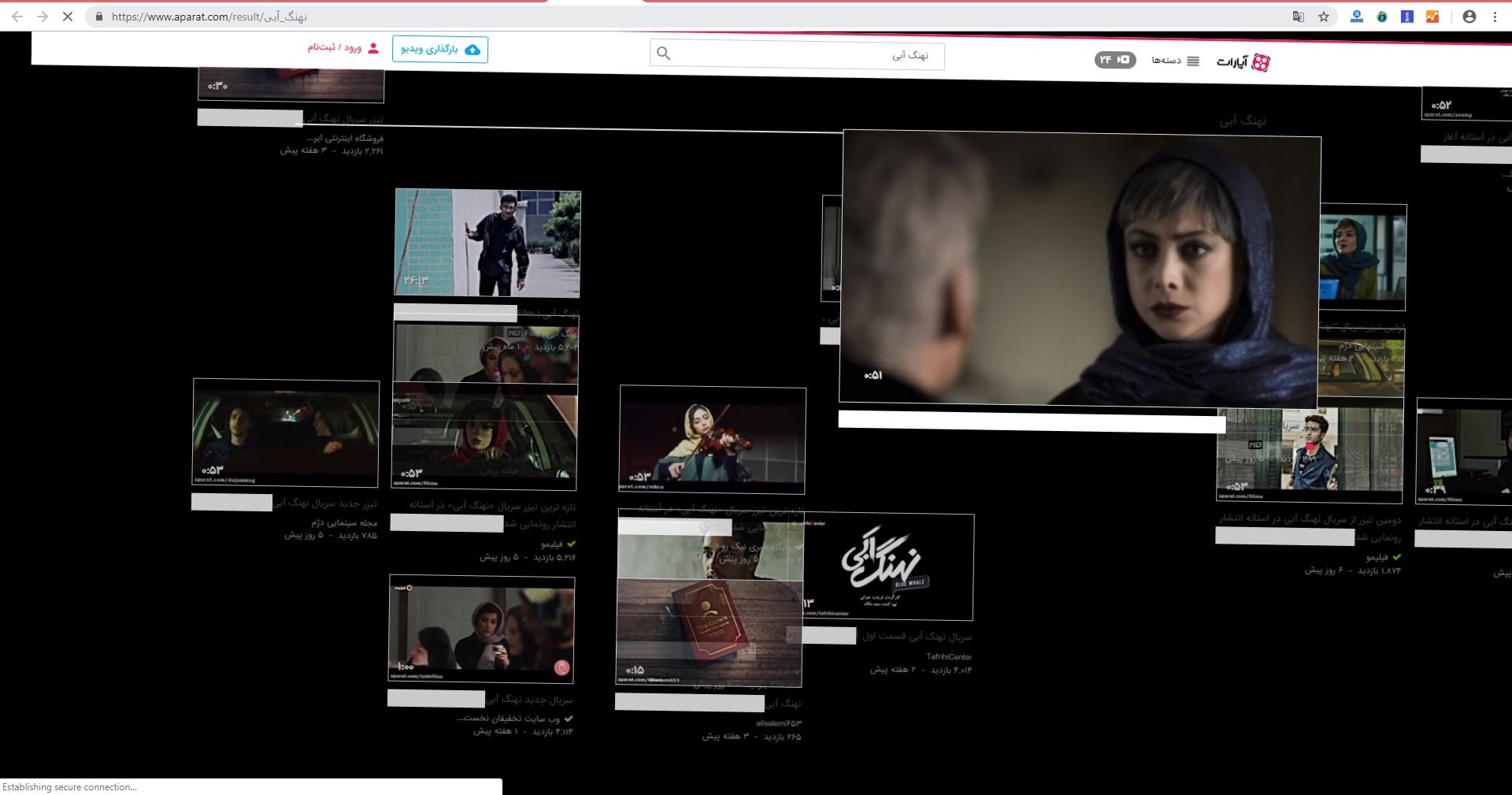This screenshot has height=795, width=1512.
Task: Open the سریال جدید نهنگ آبی title
Action: (529, 700)
